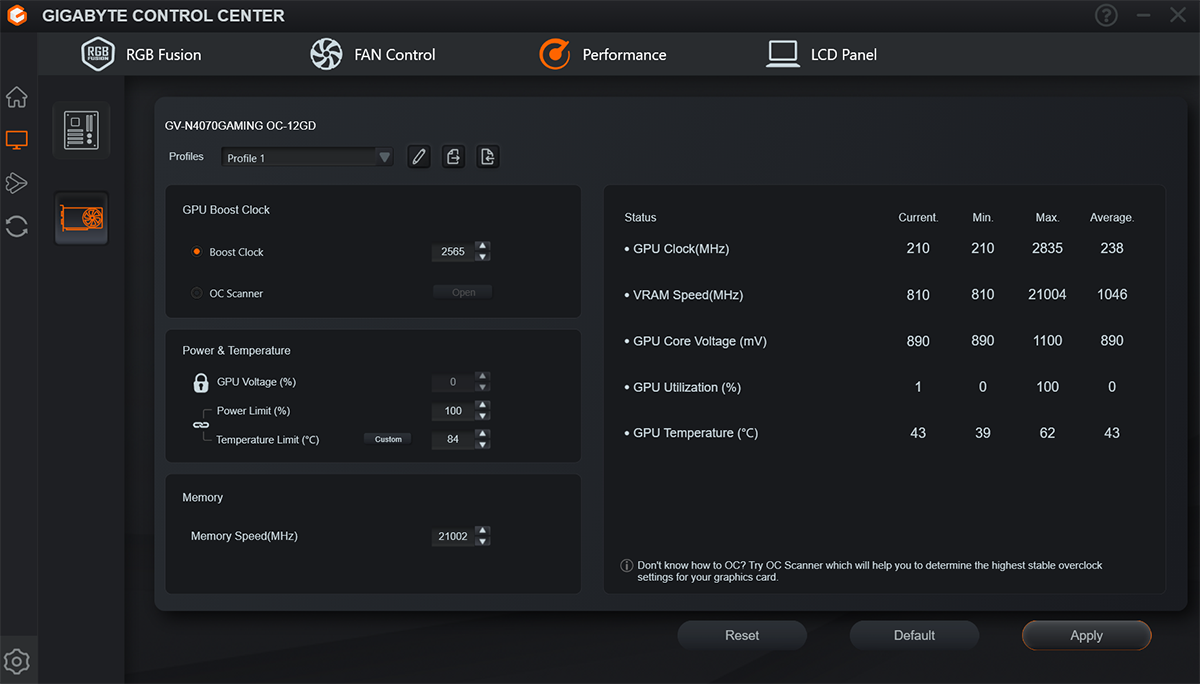The image size is (1200, 684).
Task: Click the Default button
Action: (x=914, y=635)
